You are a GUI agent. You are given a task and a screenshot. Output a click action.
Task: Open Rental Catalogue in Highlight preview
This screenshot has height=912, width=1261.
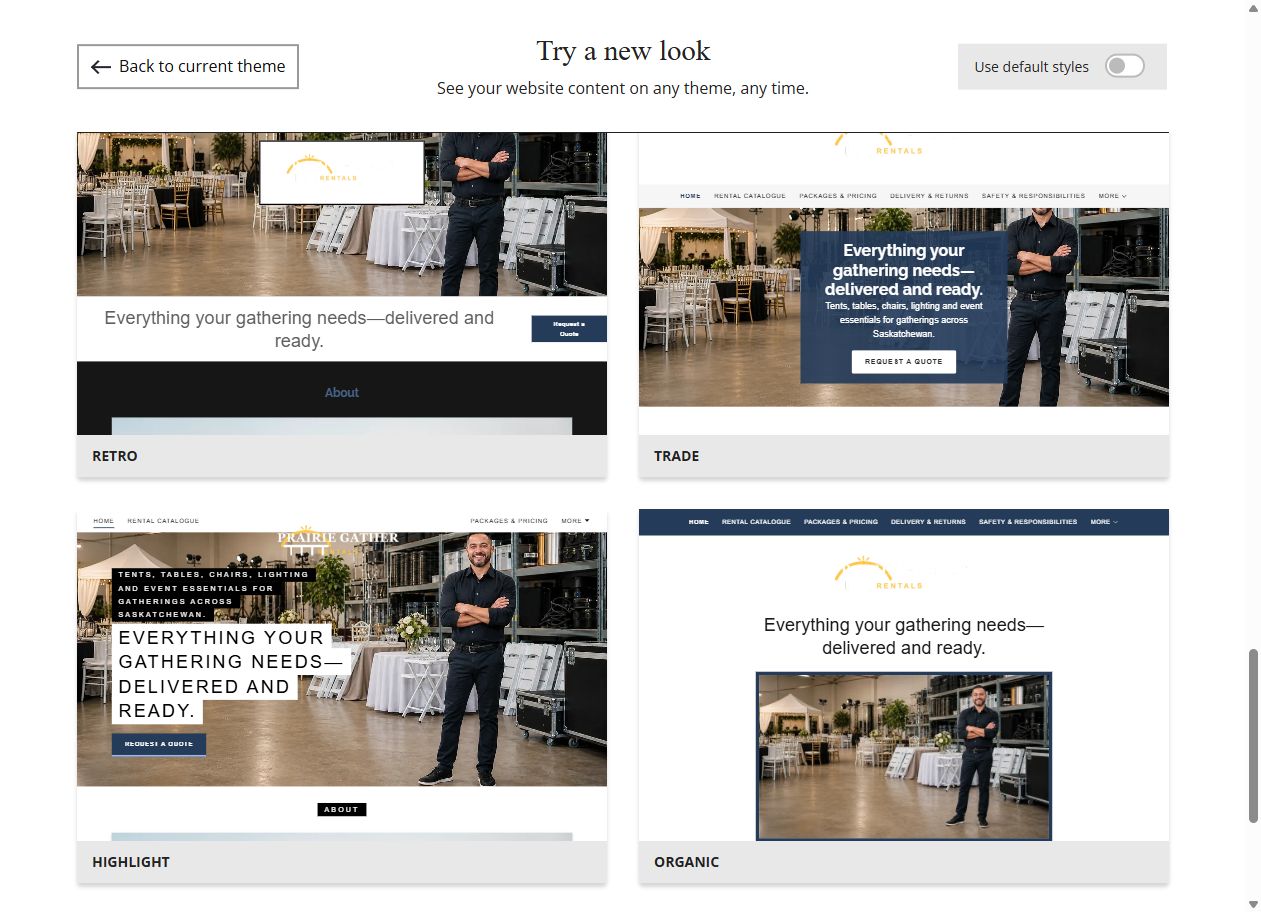163,521
